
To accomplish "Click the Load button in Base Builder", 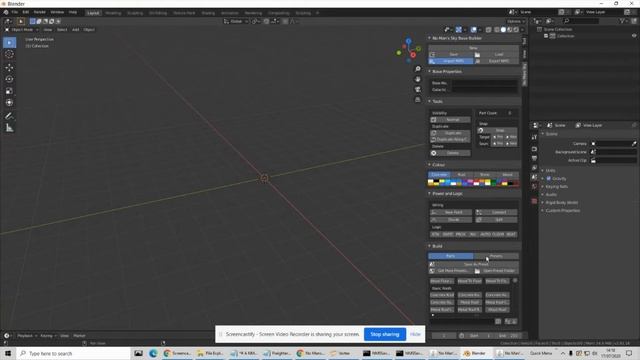I will (496, 54).
